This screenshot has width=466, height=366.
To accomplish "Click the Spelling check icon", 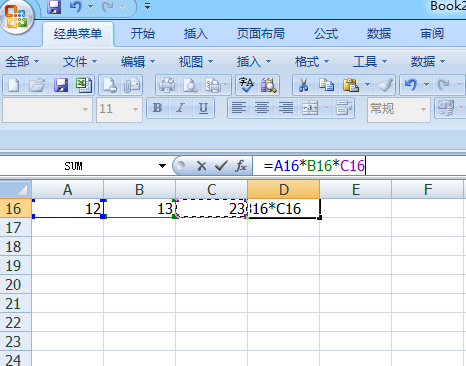I will coord(247,85).
